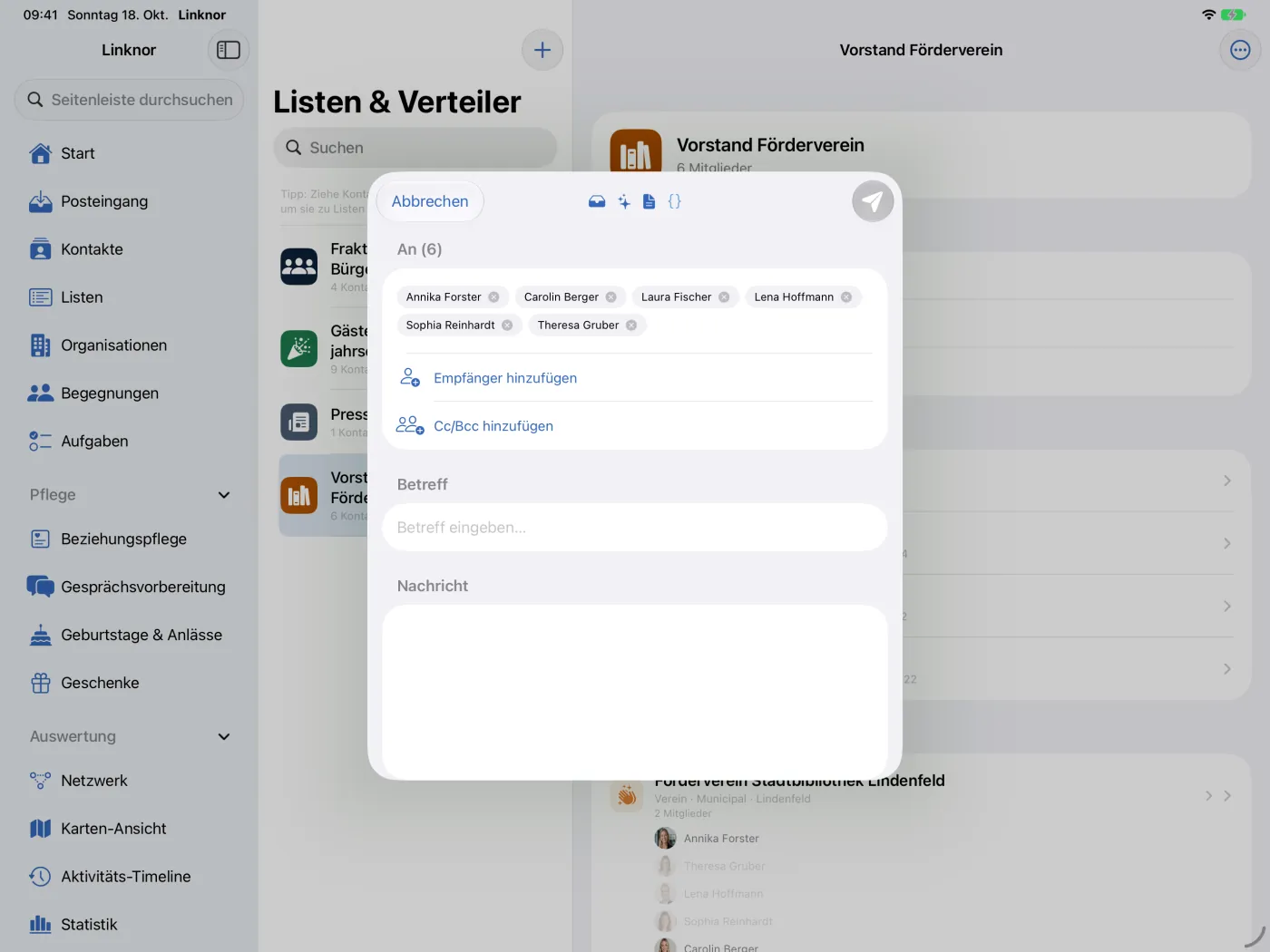
Task: Open Begegnungen in sidebar
Action: pyautogui.click(x=129, y=393)
